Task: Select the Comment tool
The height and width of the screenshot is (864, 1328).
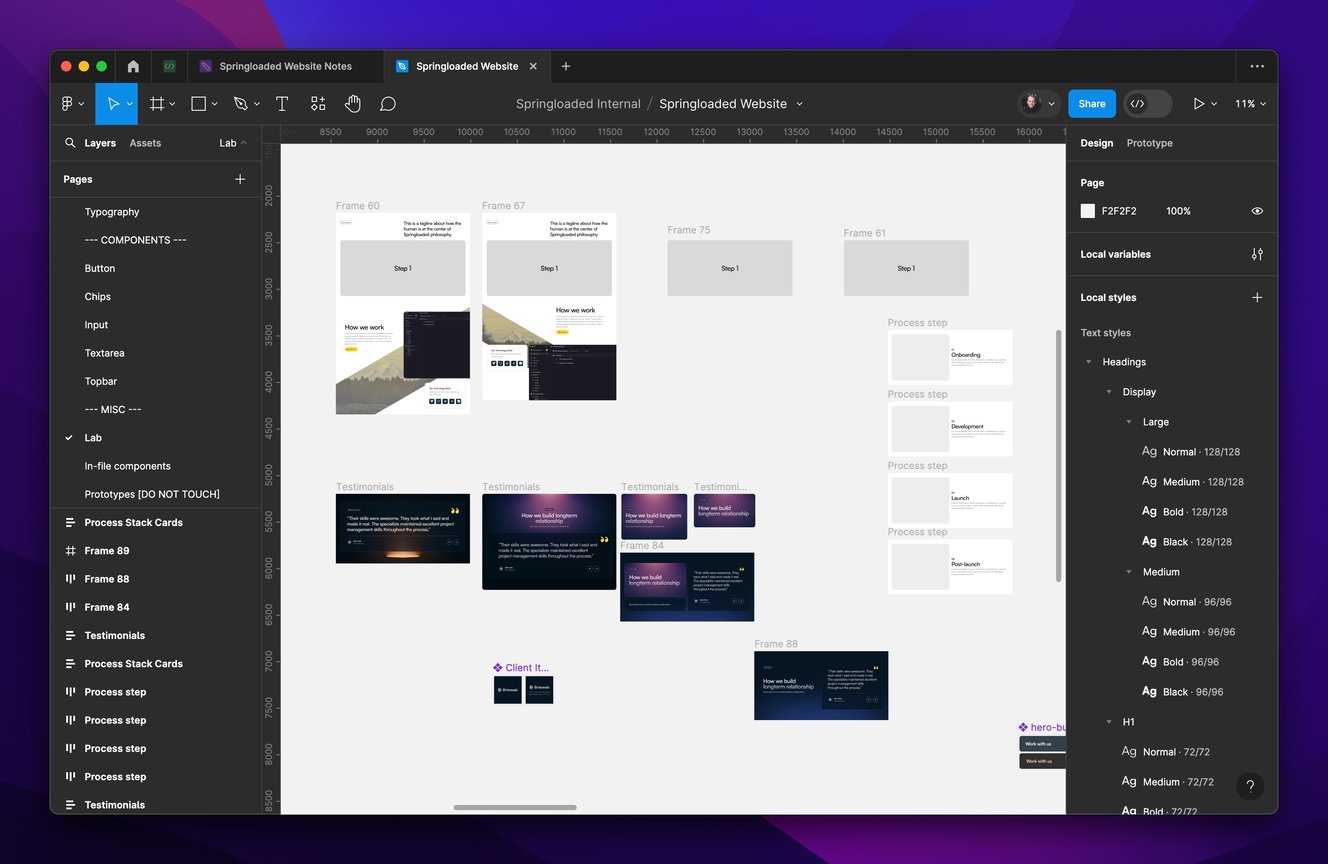Action: [388, 104]
